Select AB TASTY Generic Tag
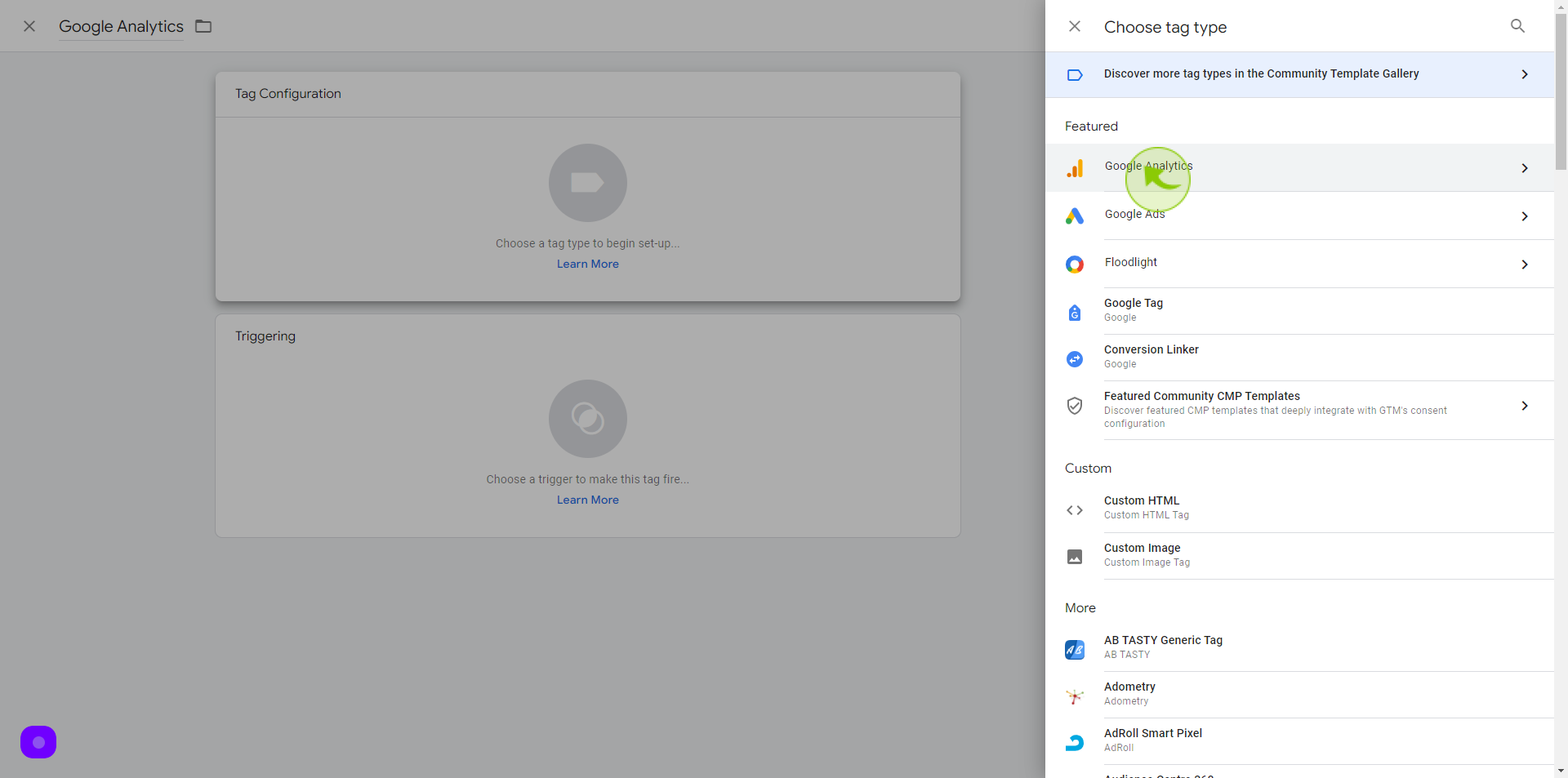 tap(1299, 648)
